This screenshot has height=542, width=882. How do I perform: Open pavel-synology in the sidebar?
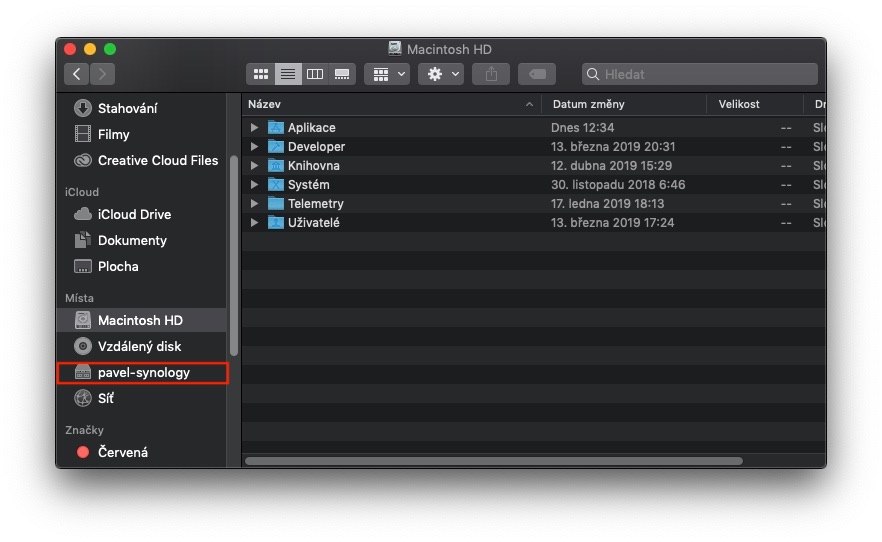(x=143, y=373)
